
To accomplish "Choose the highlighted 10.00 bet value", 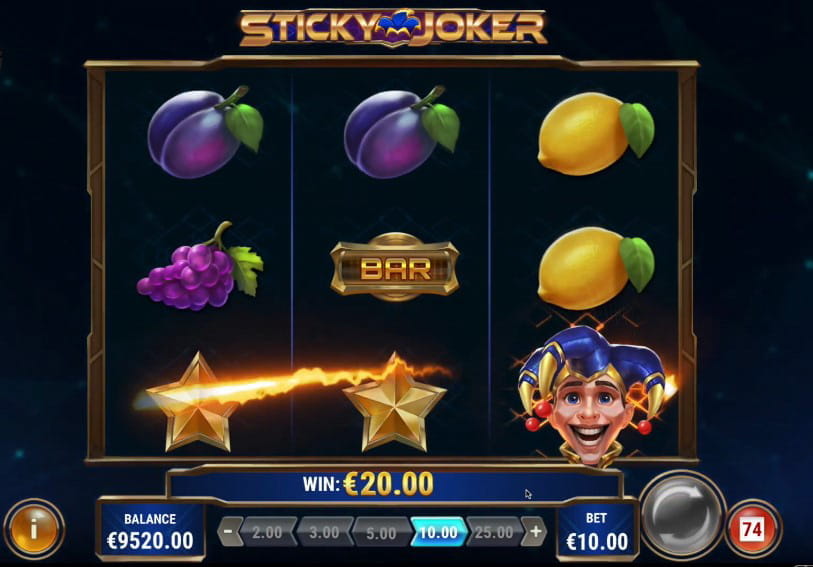I will coord(438,532).
